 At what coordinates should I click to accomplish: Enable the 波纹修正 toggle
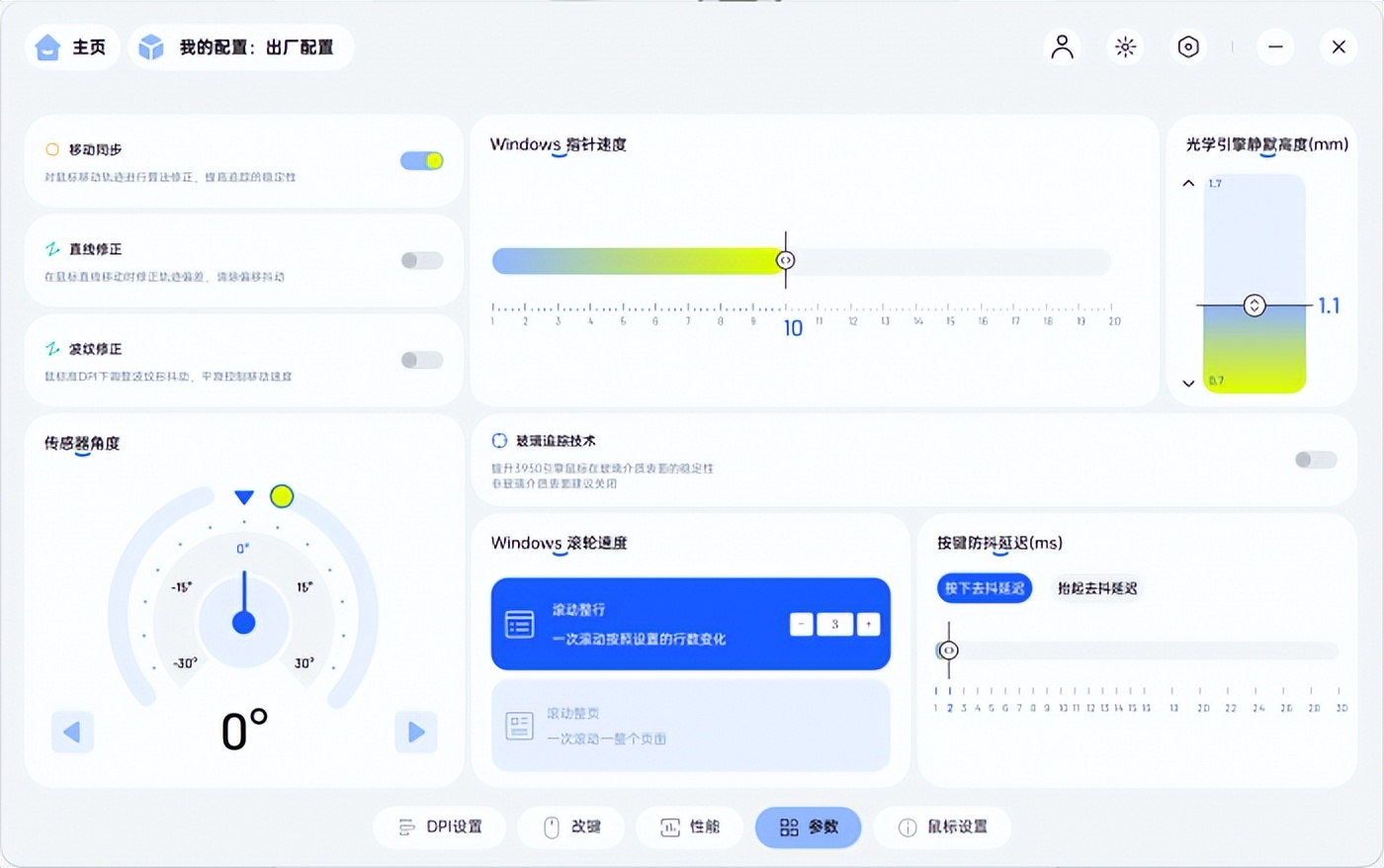click(421, 359)
